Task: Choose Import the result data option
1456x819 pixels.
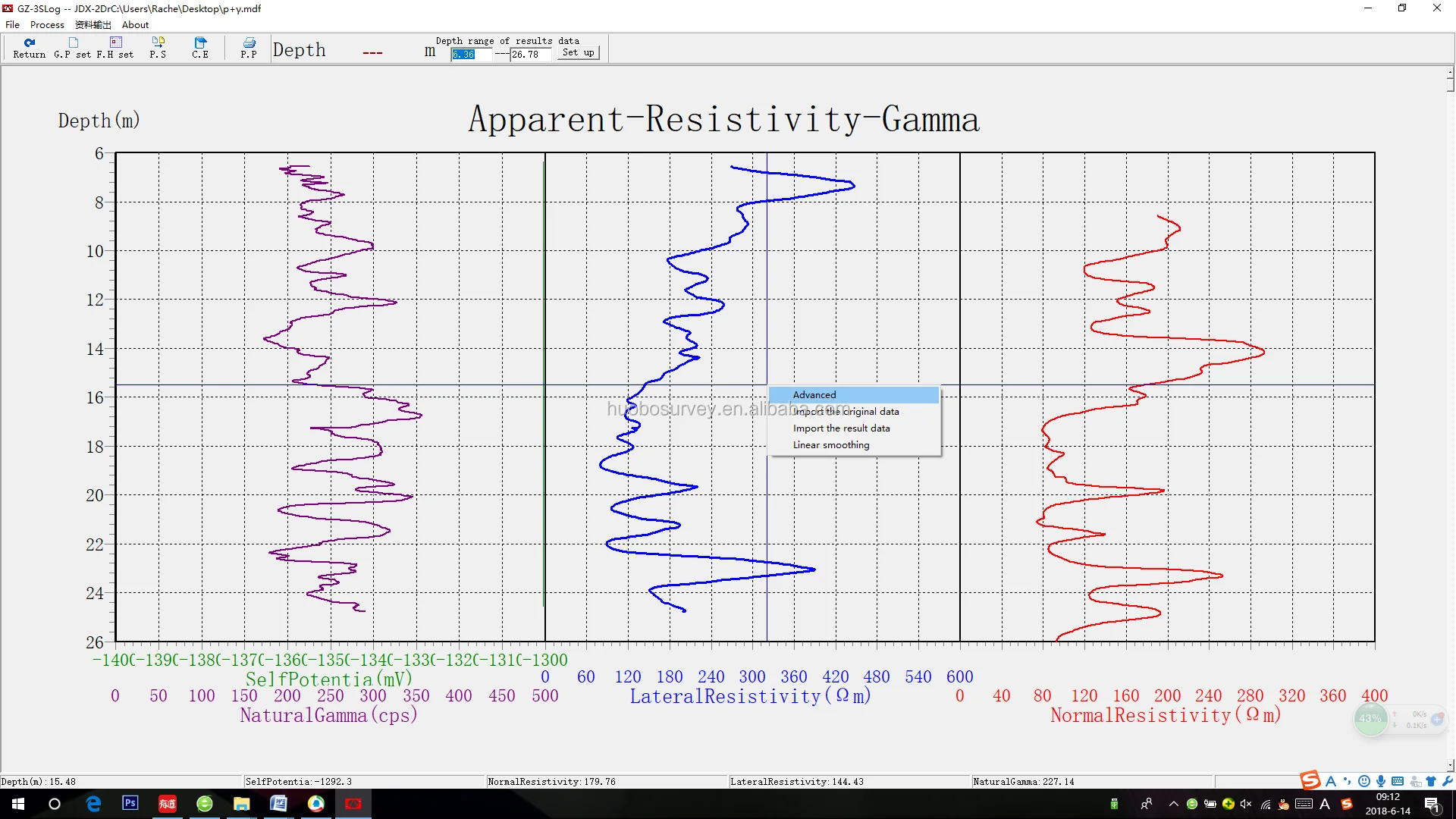Action: [841, 428]
